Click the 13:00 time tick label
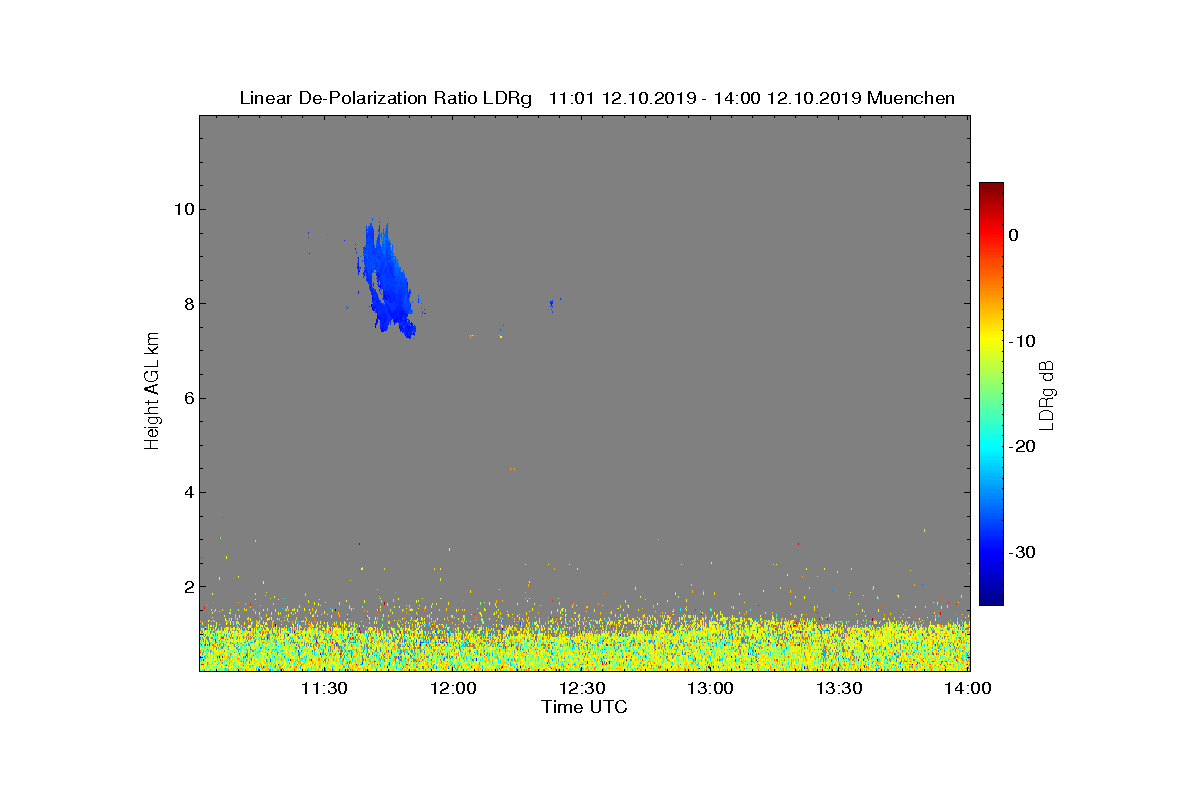 (711, 688)
